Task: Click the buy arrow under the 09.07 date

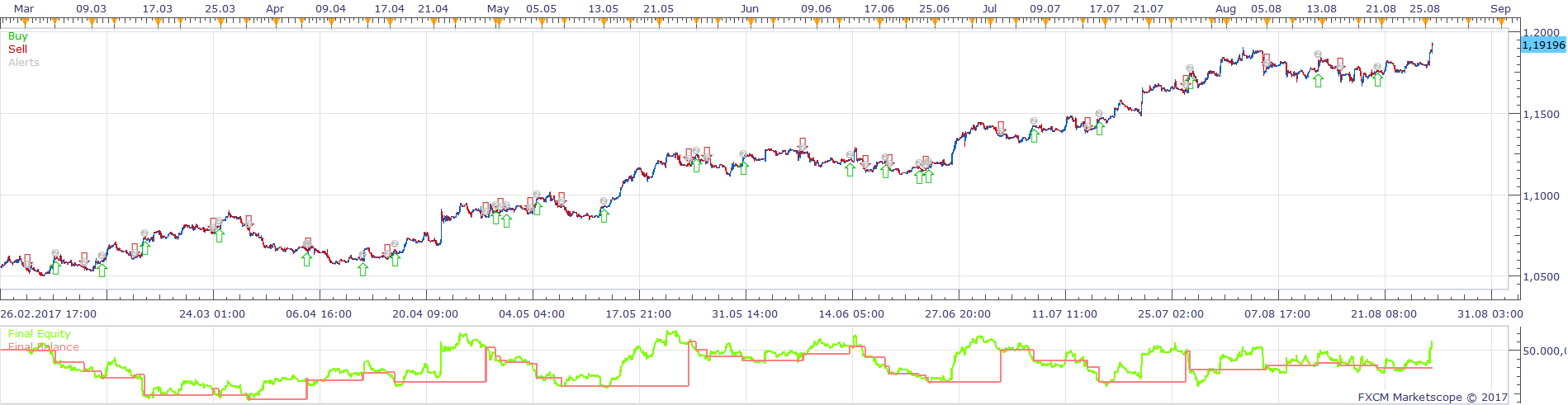Action: [1034, 136]
